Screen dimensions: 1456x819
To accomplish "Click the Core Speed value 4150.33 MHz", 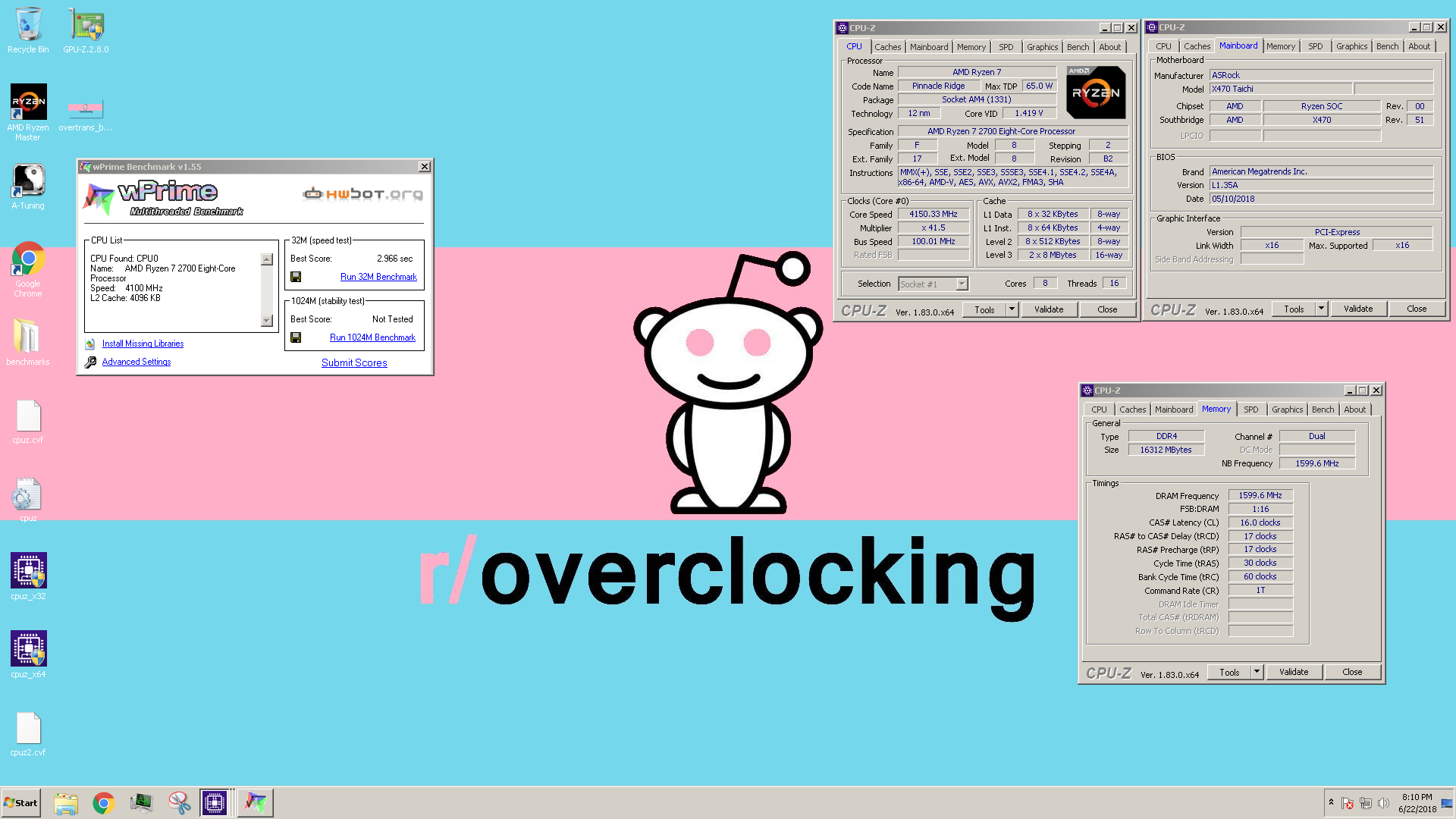I will (934, 215).
